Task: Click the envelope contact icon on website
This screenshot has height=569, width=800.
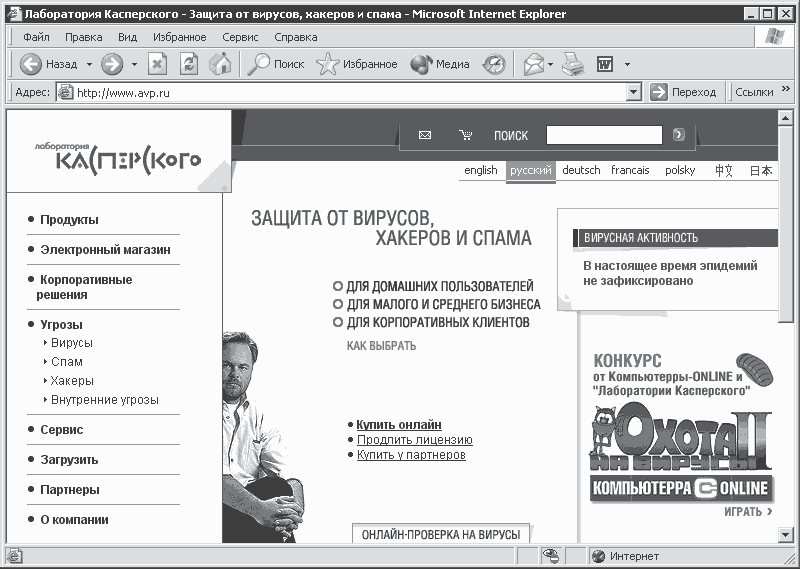Action: coord(424,135)
